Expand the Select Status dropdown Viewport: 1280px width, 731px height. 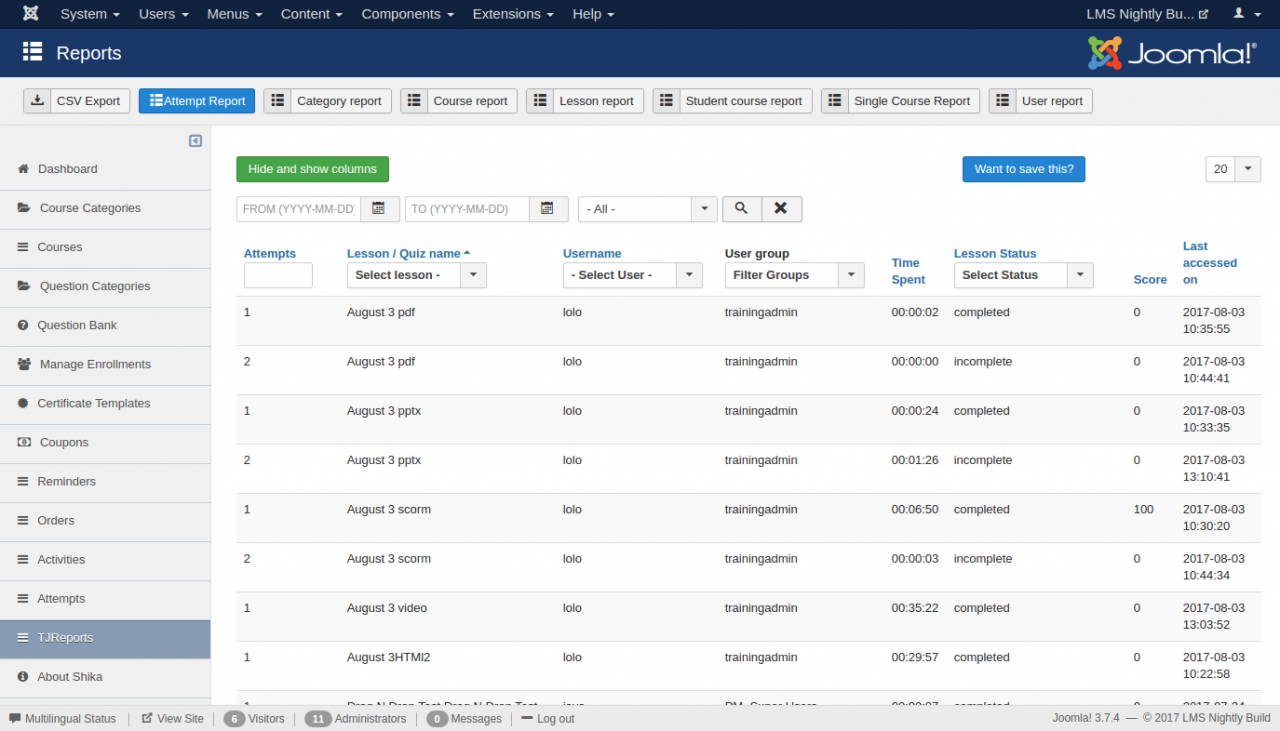point(1022,275)
